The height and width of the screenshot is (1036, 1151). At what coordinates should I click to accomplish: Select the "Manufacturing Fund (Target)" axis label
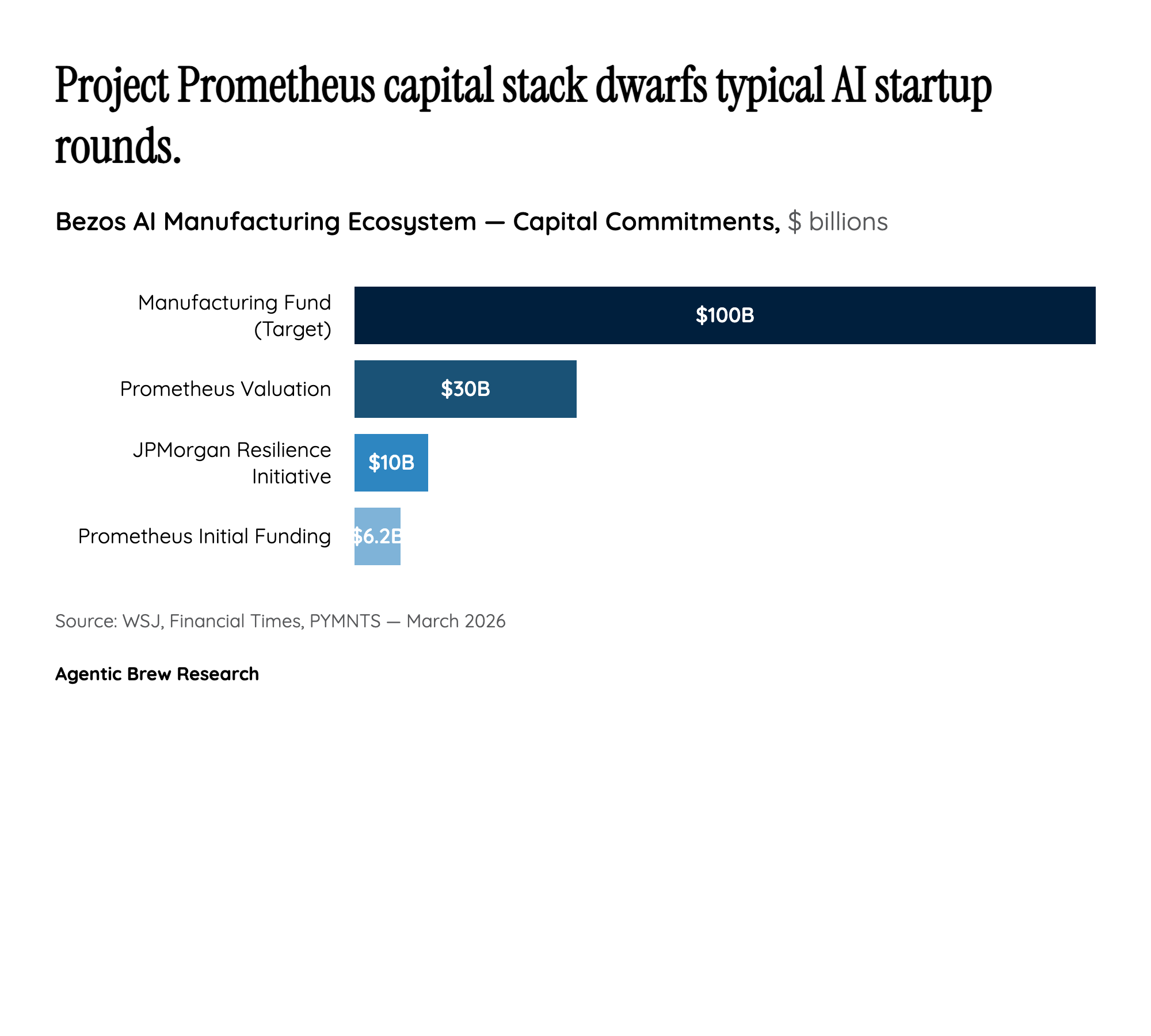tap(235, 315)
